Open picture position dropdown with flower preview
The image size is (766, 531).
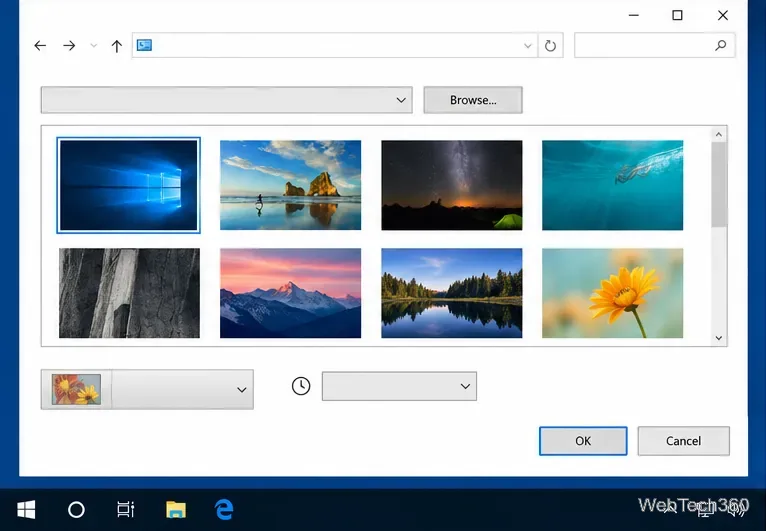(x=147, y=389)
